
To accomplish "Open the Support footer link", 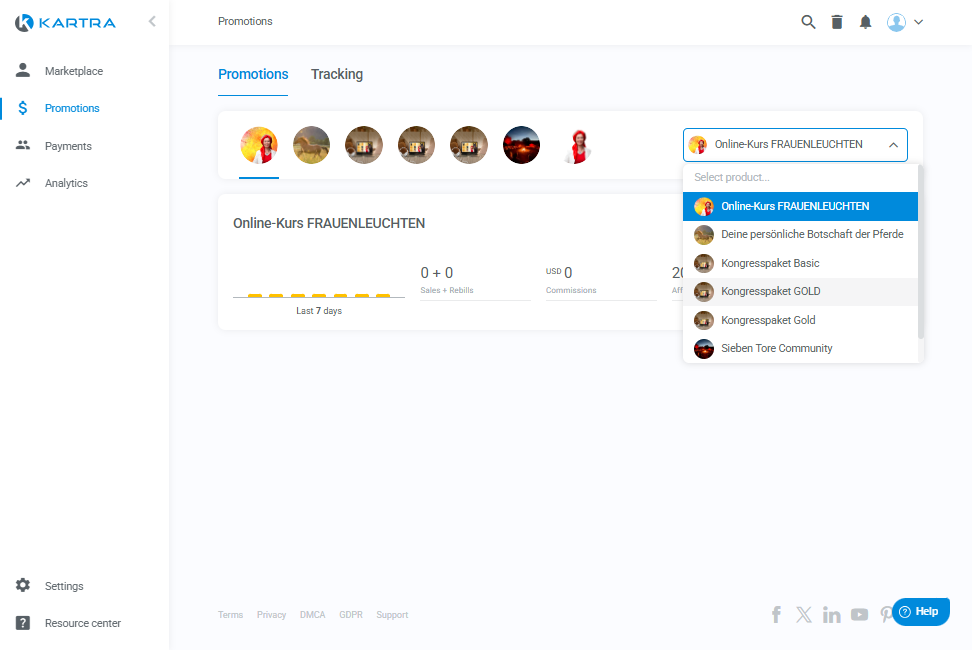I will (x=392, y=615).
